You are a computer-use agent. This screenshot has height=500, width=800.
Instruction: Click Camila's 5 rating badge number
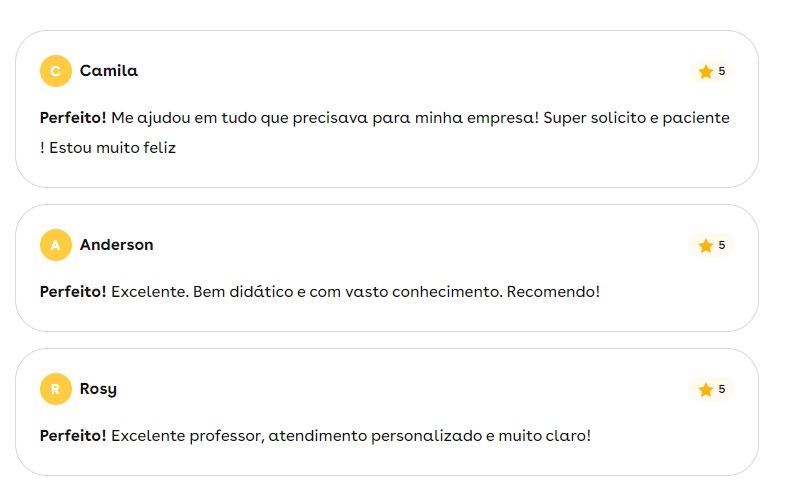tap(722, 71)
